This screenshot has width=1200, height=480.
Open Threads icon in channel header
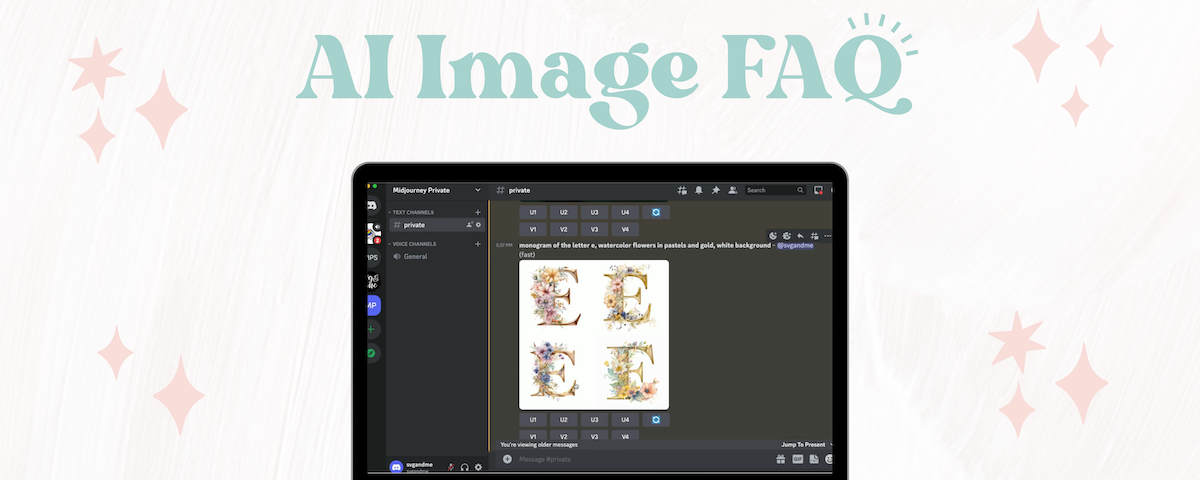(x=682, y=189)
